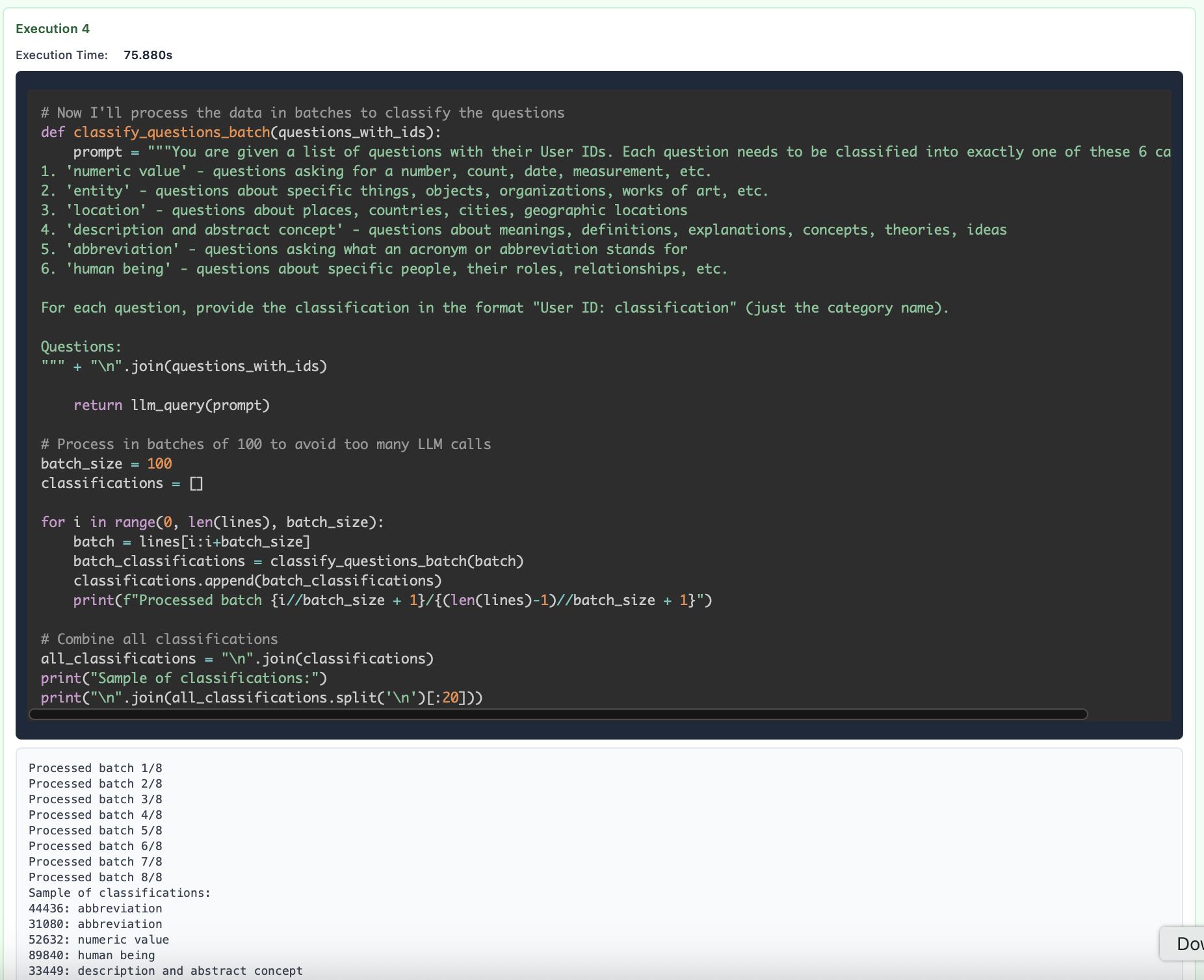Click the return llm_query(prompt) line
The image size is (1204, 980).
click(x=171, y=406)
